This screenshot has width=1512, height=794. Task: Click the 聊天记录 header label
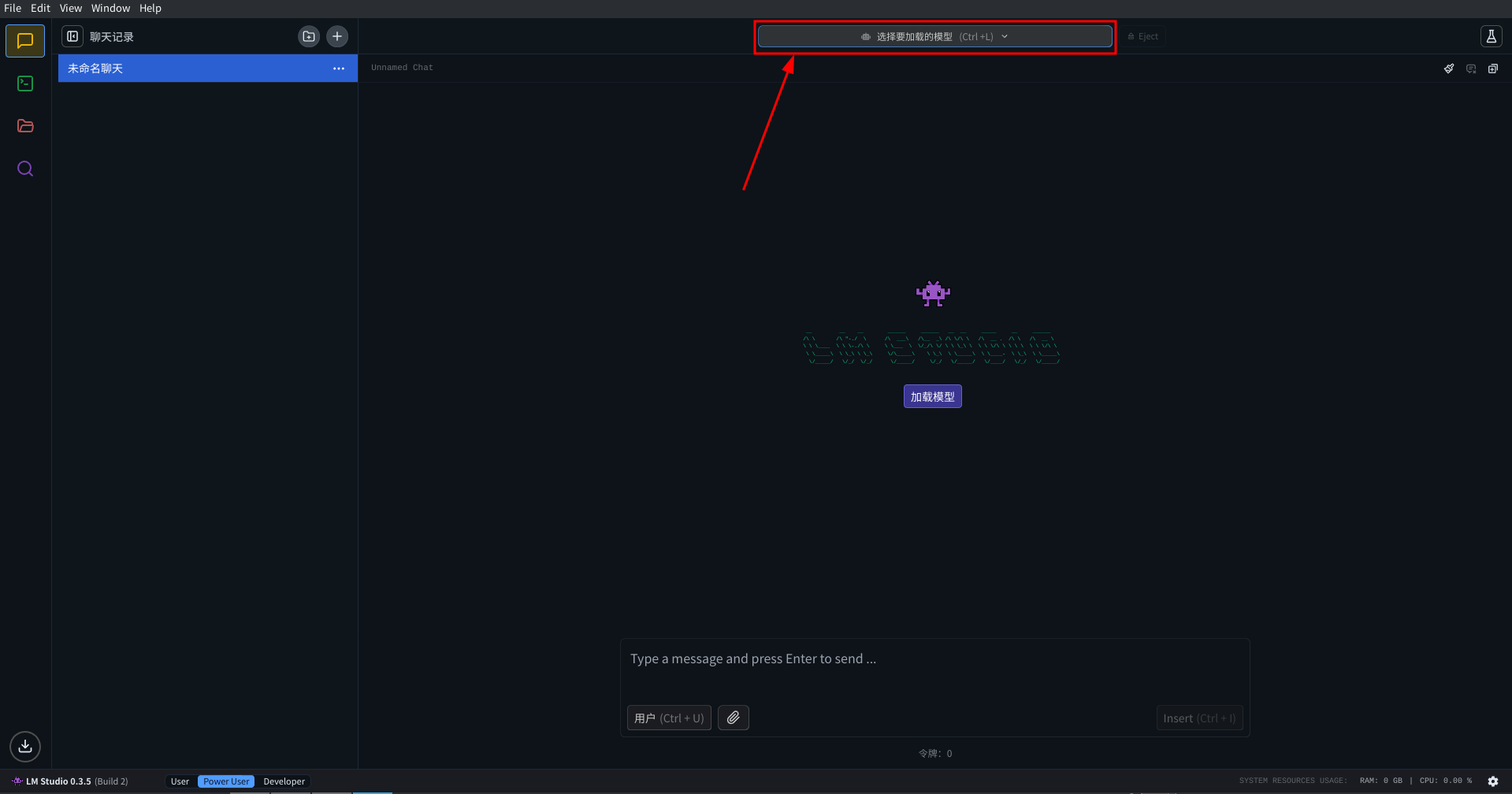112,37
